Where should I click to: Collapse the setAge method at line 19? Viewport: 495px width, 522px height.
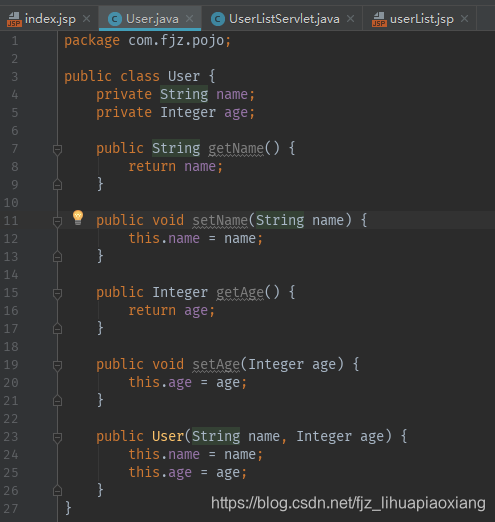57,366
